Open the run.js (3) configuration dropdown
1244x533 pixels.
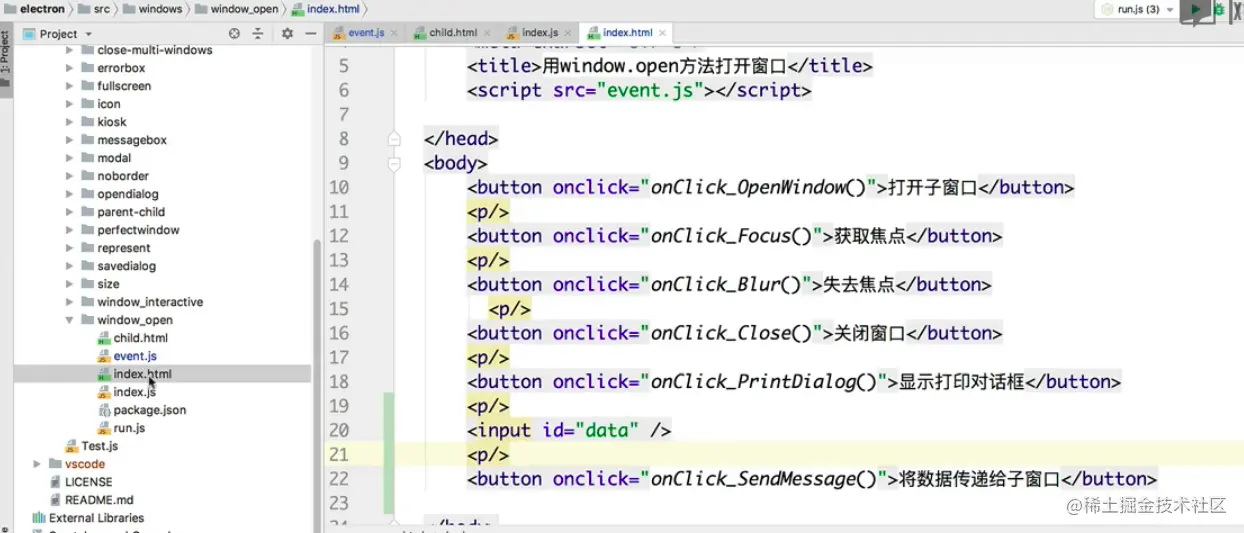[x=1136, y=9]
